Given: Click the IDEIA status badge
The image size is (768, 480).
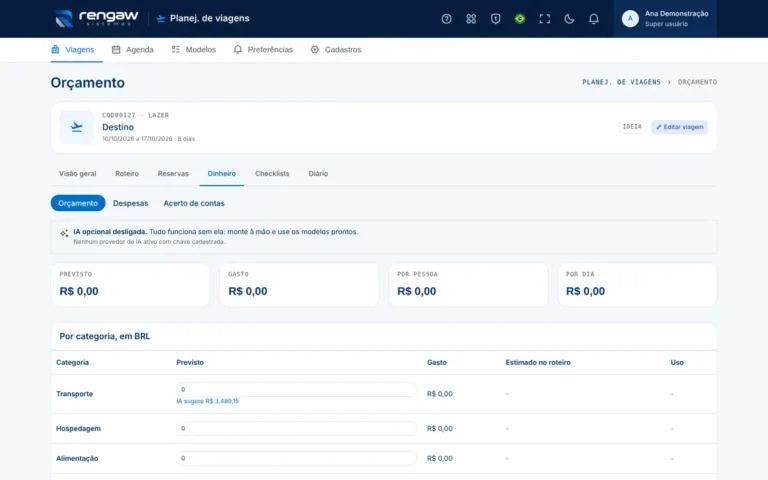Looking at the screenshot, I should click(632, 127).
